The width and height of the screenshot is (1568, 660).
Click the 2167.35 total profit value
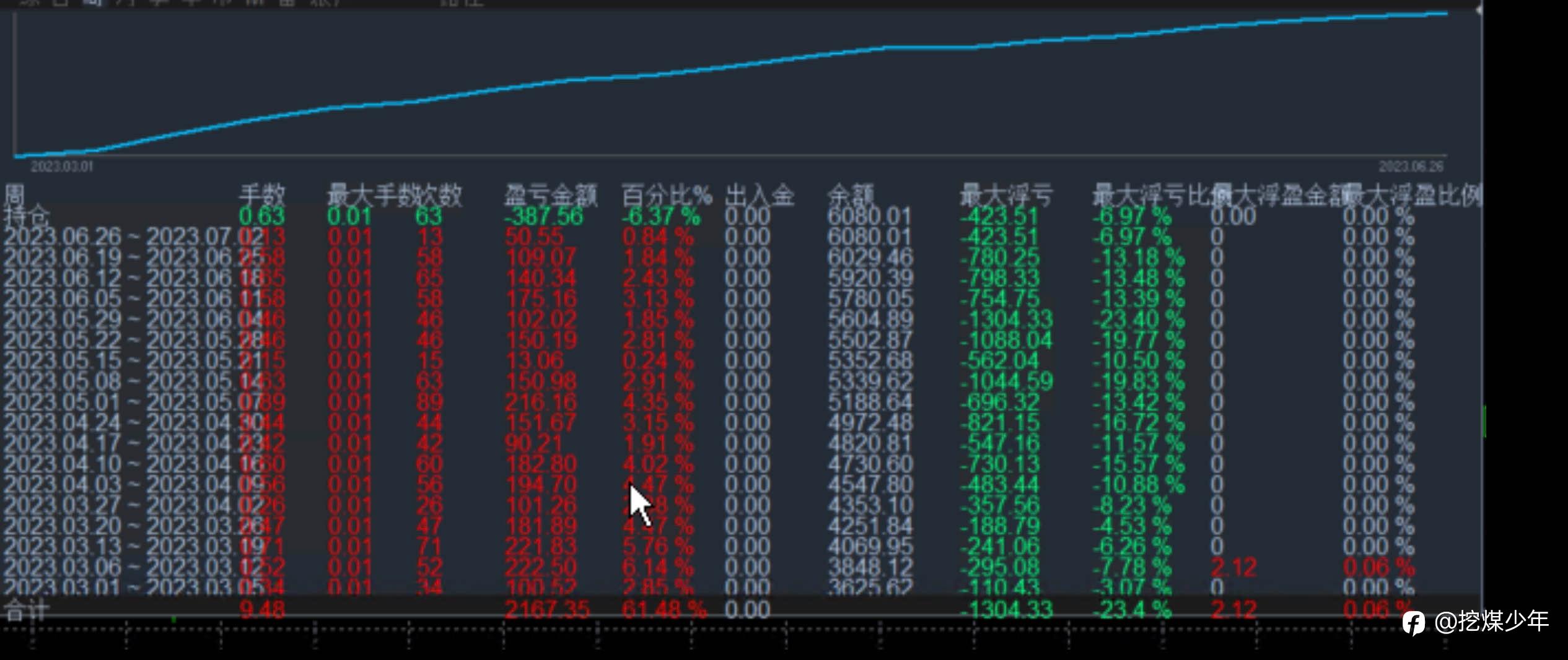pyautogui.click(x=548, y=610)
